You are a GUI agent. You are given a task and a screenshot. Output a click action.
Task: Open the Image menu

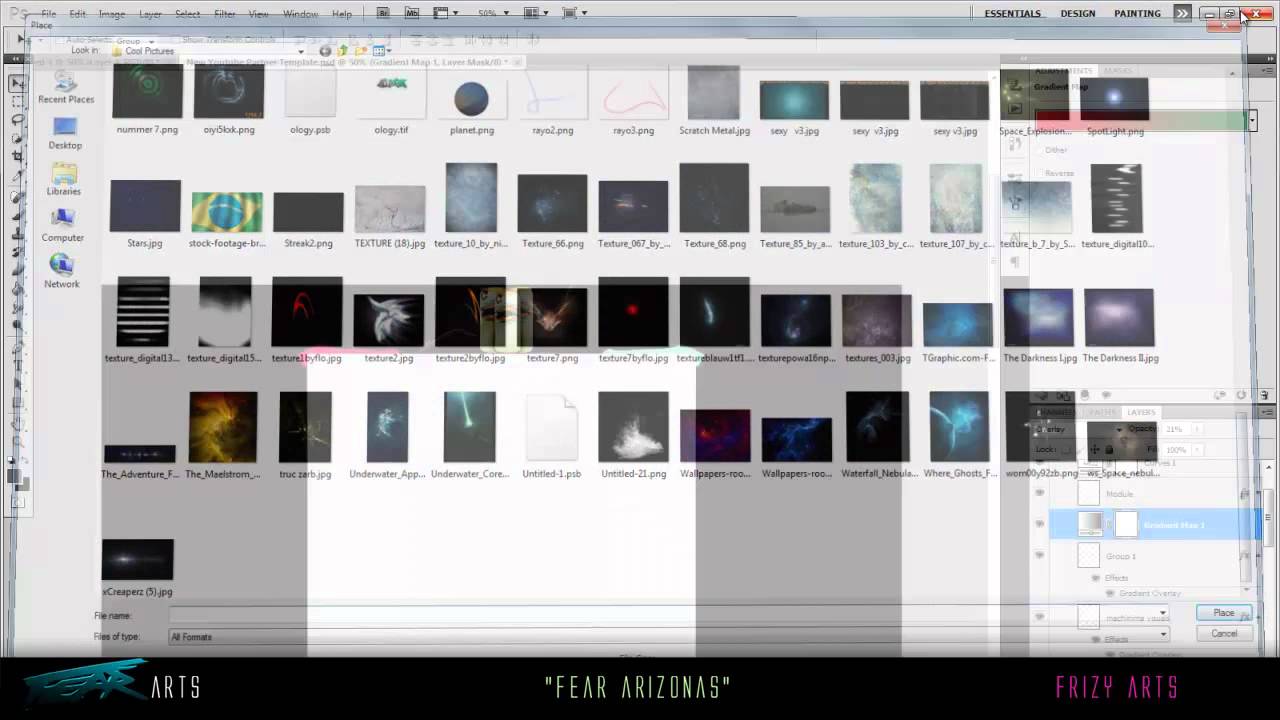(x=112, y=14)
